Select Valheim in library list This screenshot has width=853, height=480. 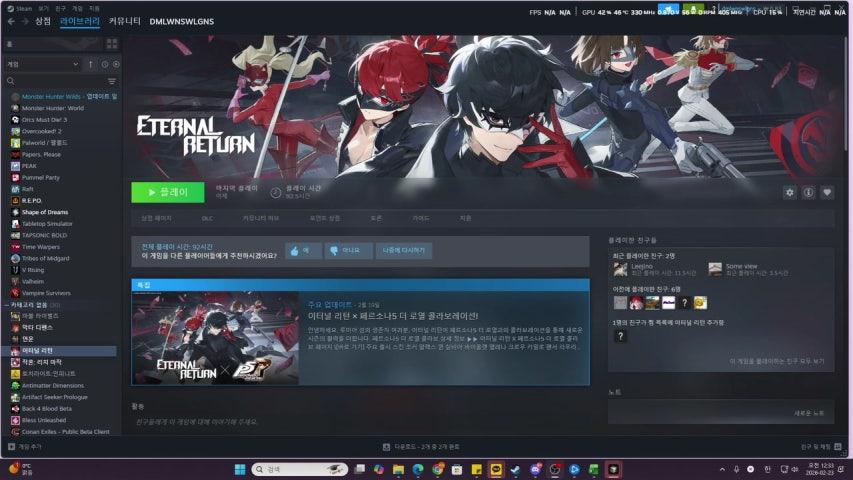(x=33, y=281)
